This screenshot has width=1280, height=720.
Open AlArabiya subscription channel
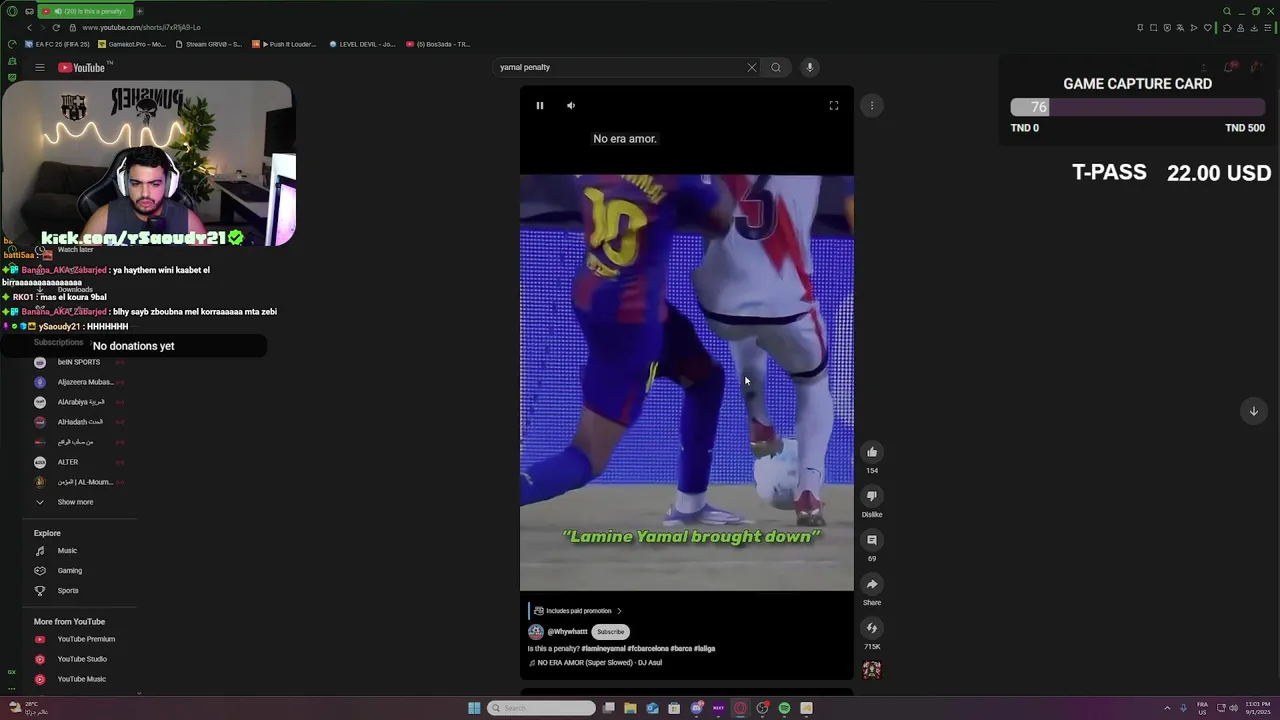click(x=79, y=402)
